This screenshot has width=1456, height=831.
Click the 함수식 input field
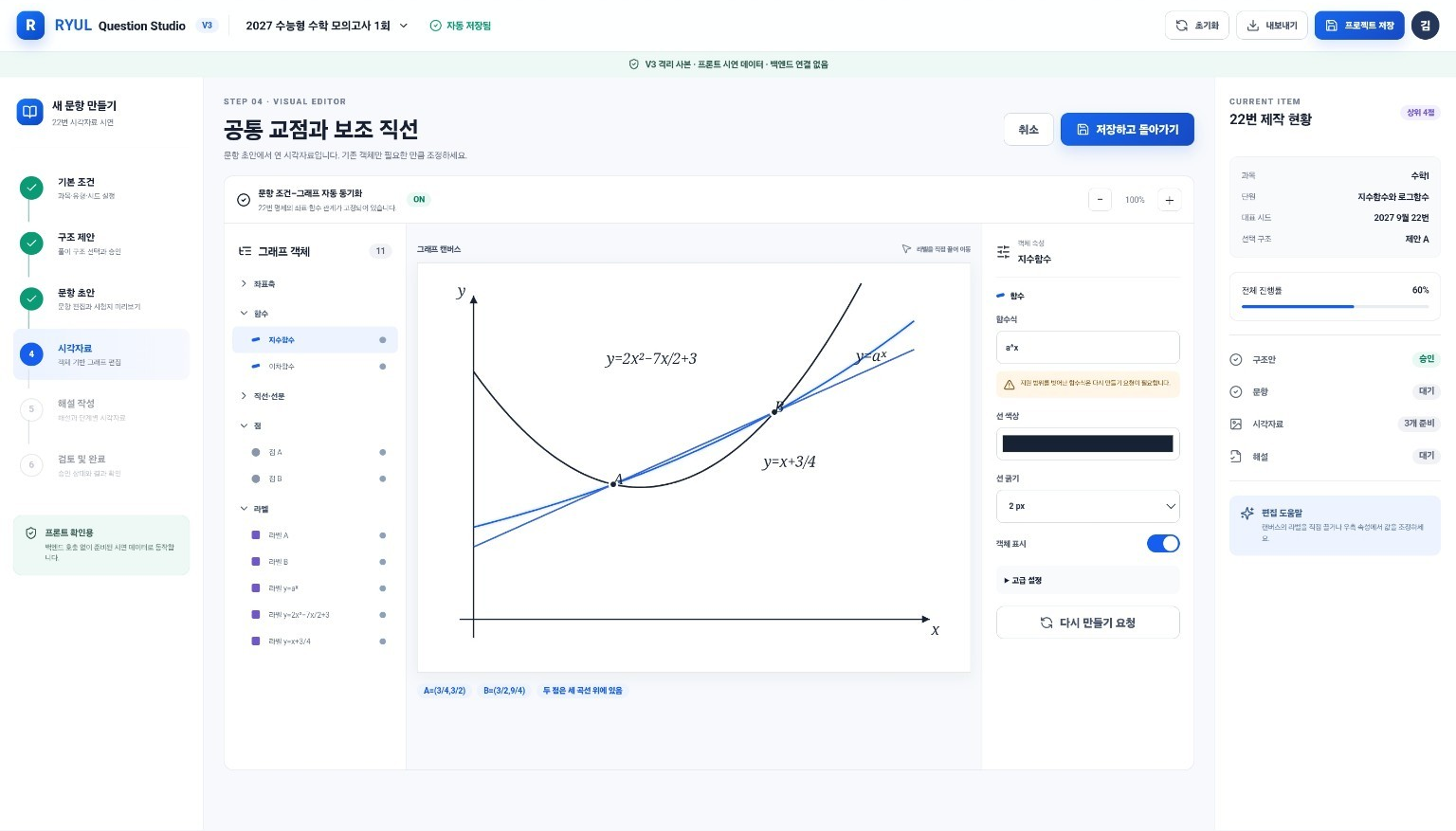(1087, 347)
